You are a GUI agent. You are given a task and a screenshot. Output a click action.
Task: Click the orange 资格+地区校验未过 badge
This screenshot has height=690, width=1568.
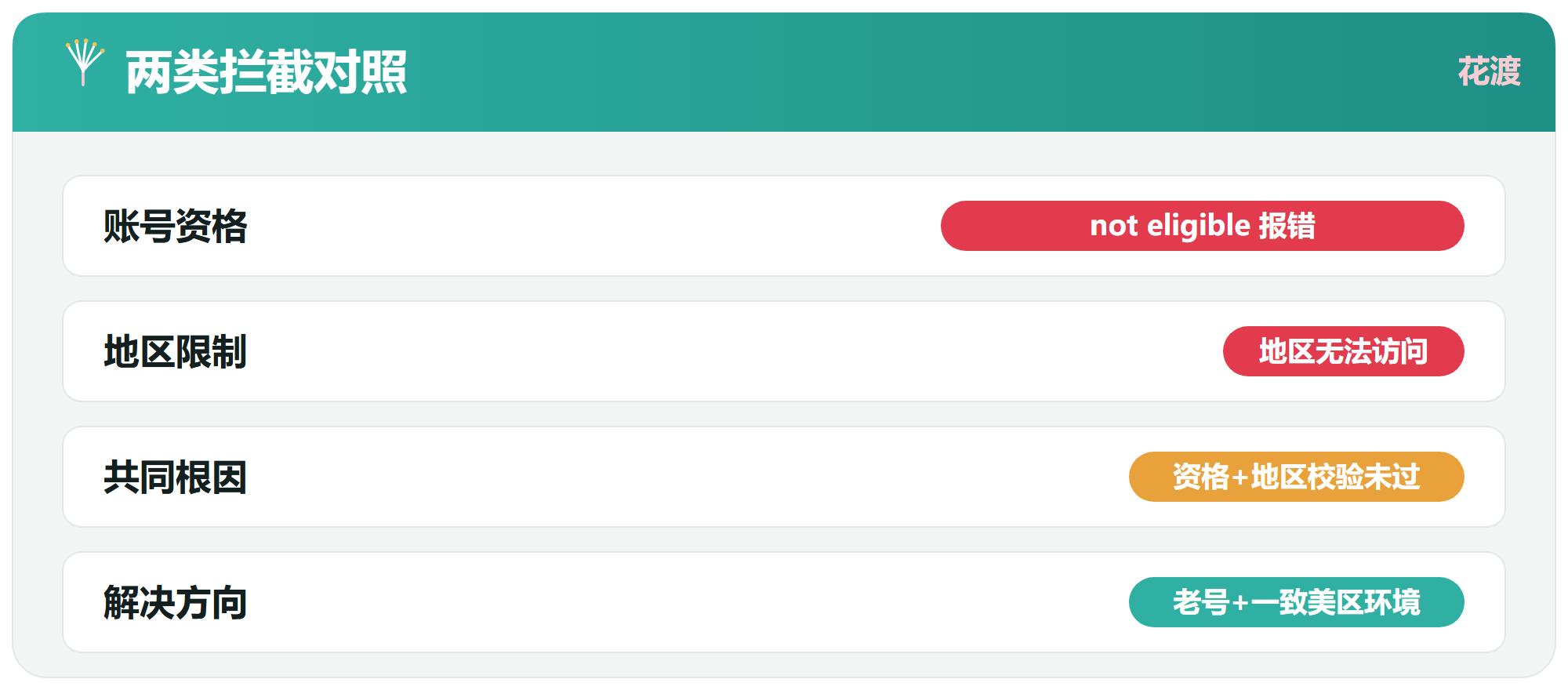(1296, 477)
